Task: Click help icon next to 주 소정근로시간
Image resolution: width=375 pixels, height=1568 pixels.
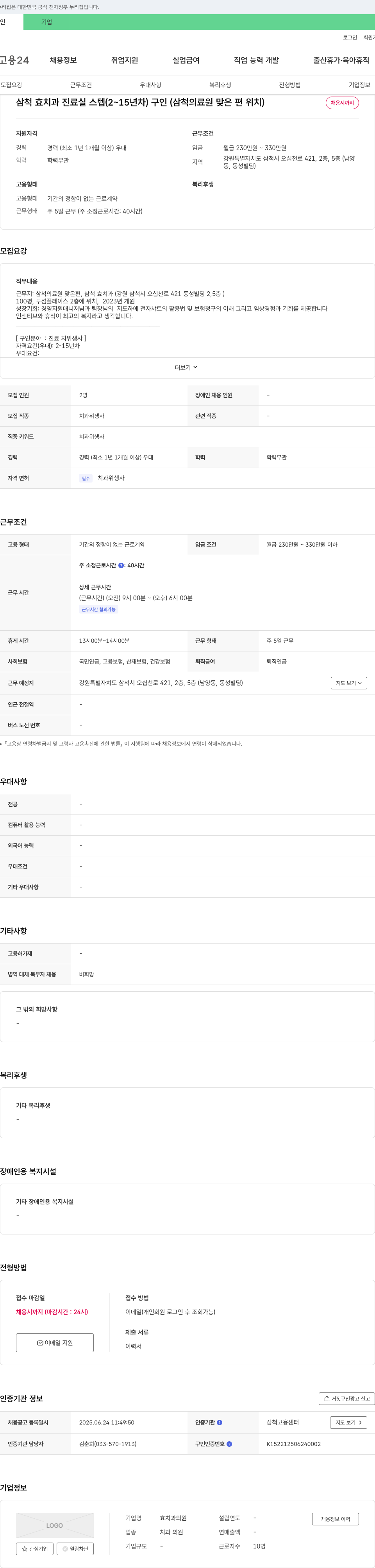Action: (x=121, y=565)
